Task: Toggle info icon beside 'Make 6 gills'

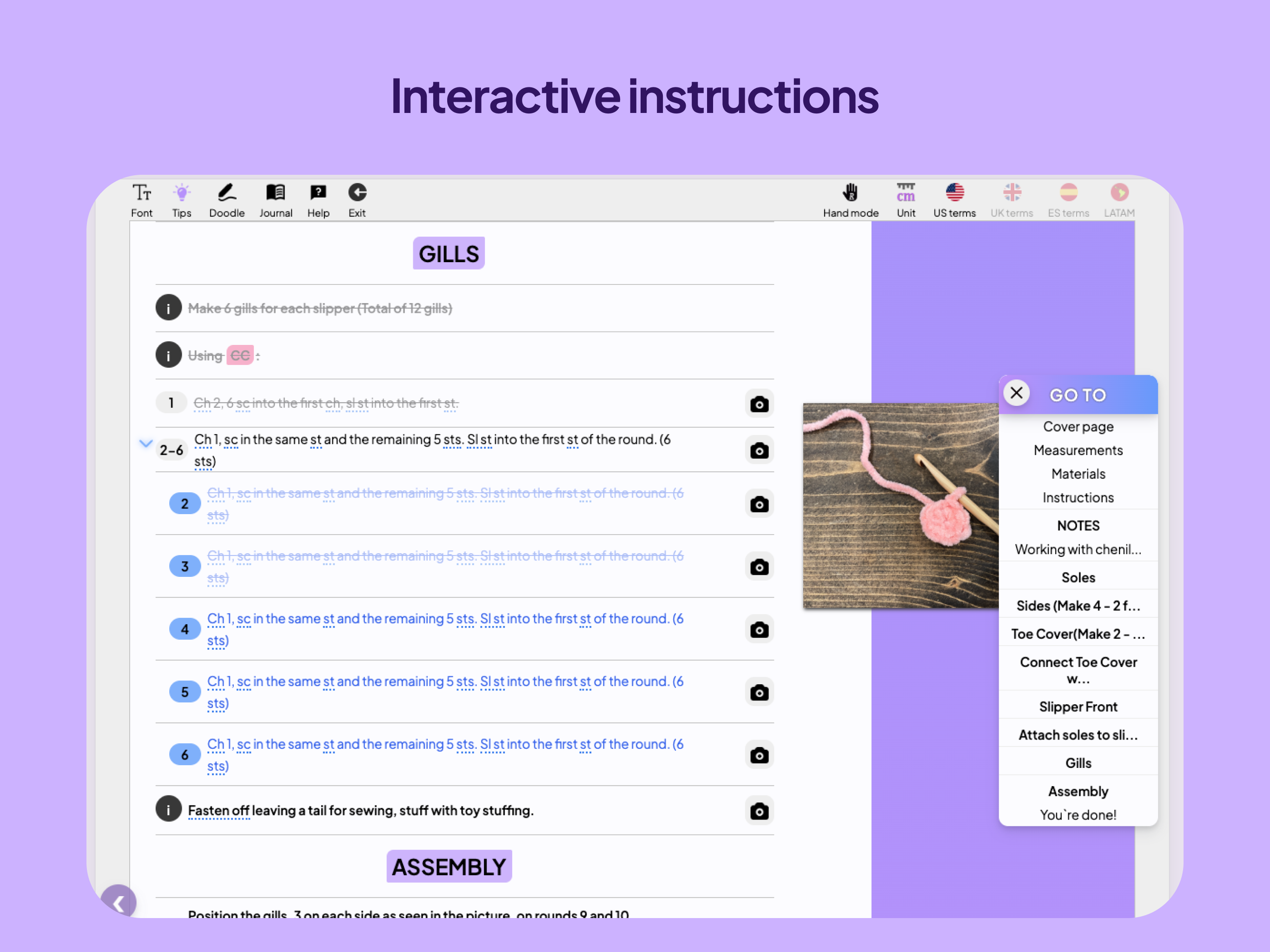Action: [x=168, y=308]
